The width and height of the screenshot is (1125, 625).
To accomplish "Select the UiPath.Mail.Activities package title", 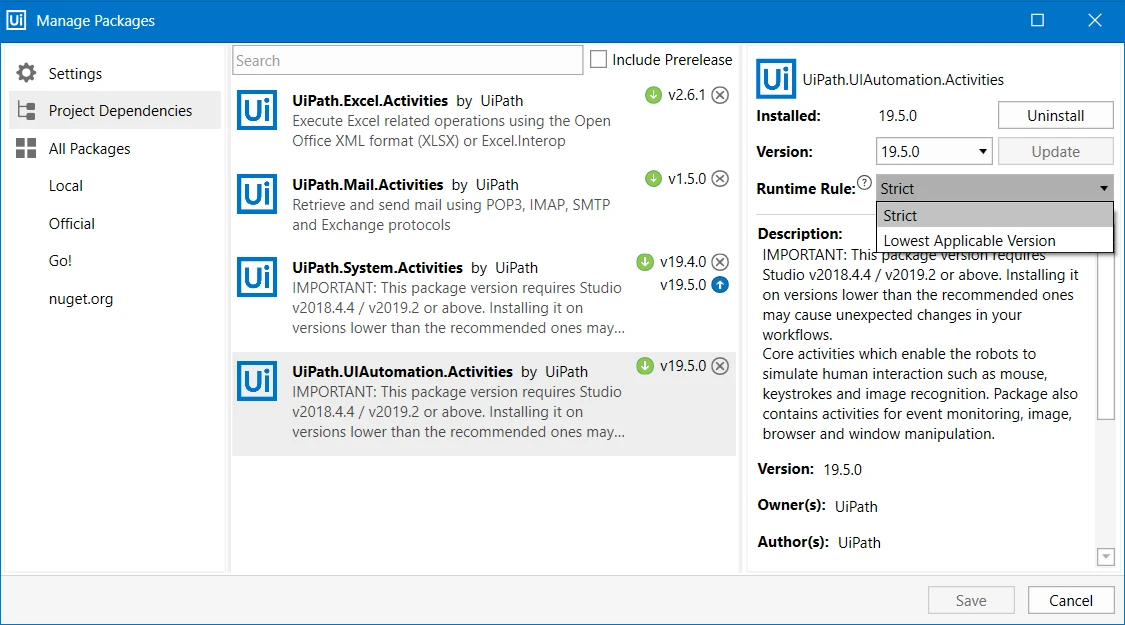I will coord(367,184).
